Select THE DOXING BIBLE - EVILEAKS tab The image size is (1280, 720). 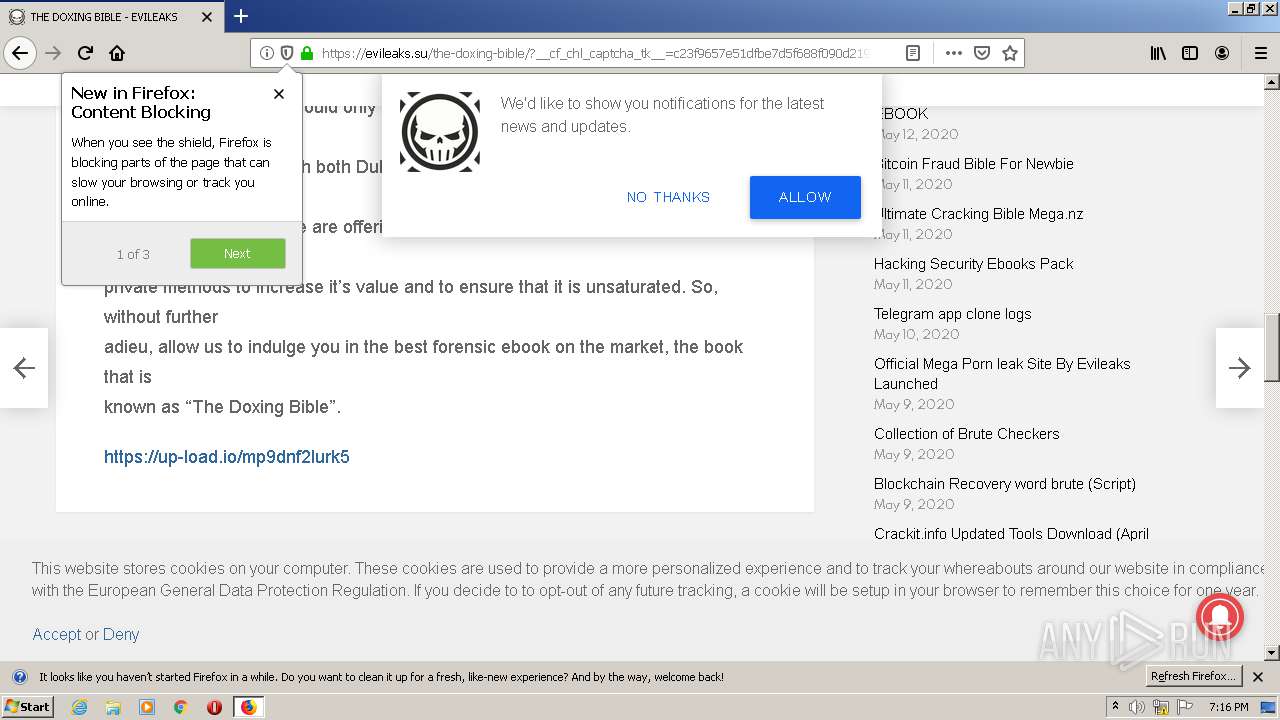(112, 17)
